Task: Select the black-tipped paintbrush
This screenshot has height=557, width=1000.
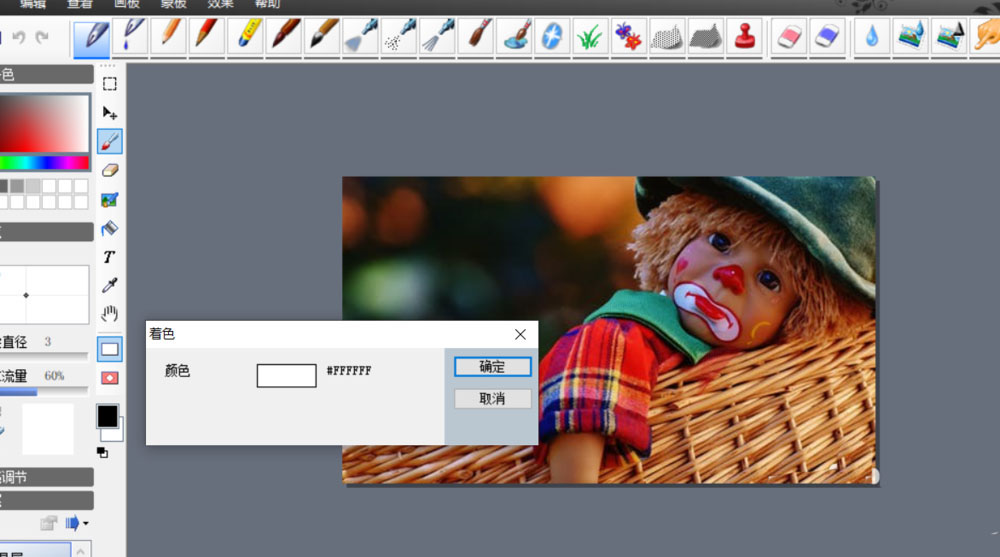Action: [x=322, y=37]
